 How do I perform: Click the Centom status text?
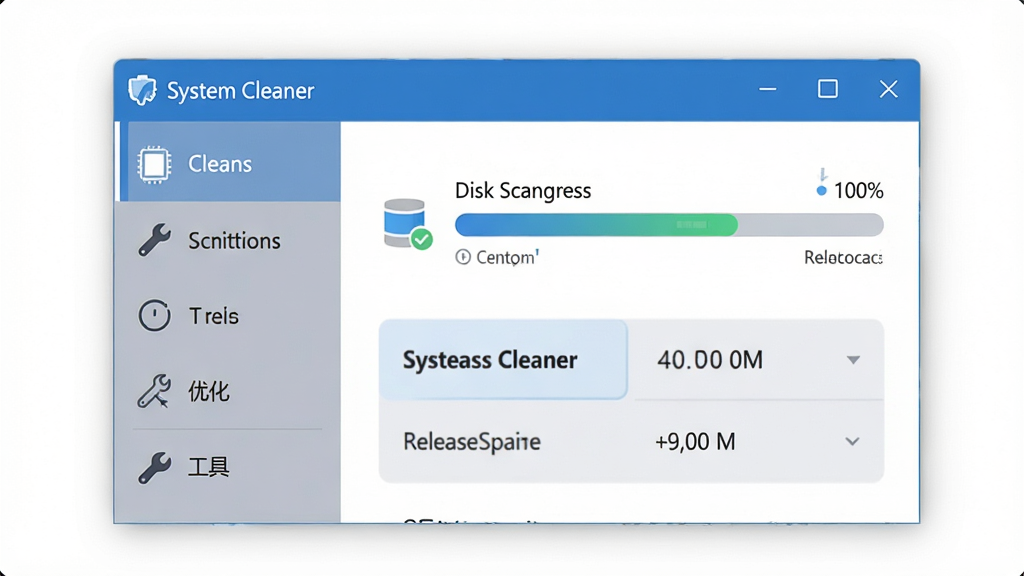coord(507,257)
